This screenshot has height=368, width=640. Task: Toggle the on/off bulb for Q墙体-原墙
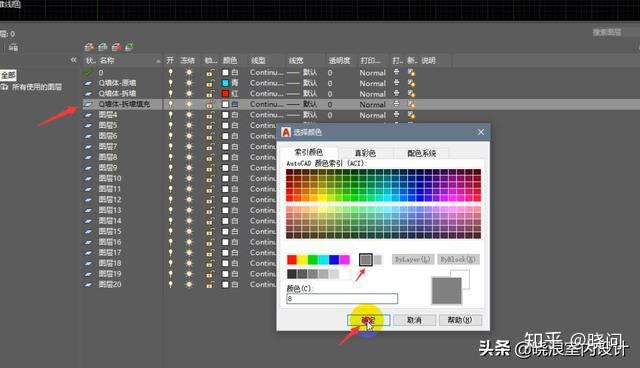[x=171, y=83]
